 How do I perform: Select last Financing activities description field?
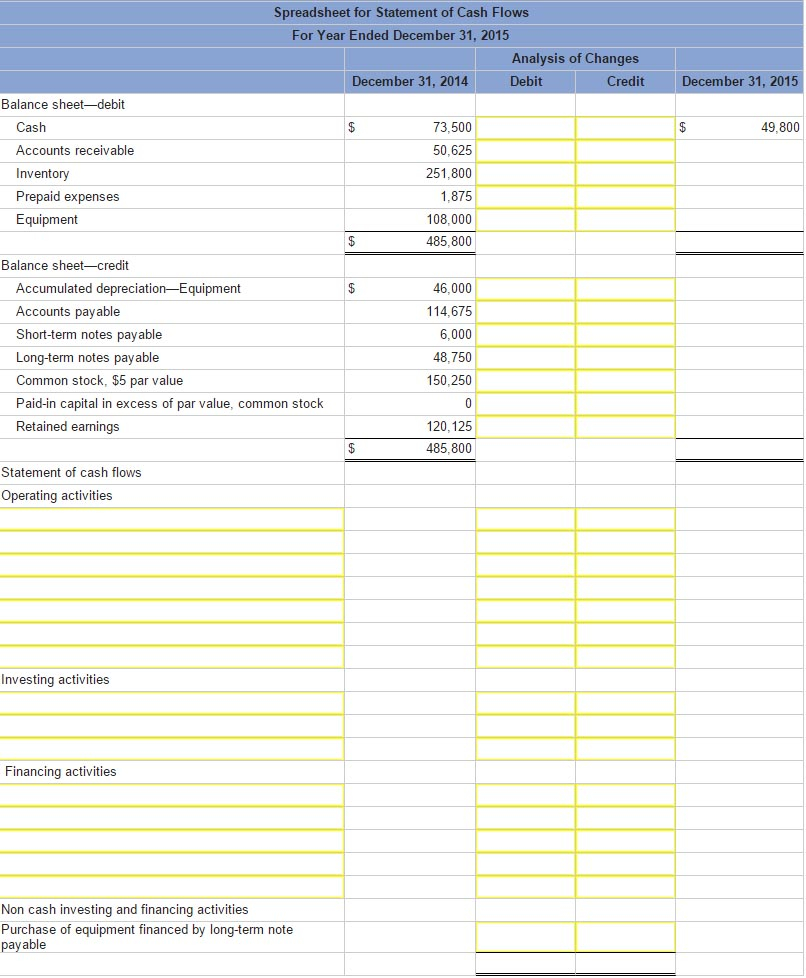172,887
